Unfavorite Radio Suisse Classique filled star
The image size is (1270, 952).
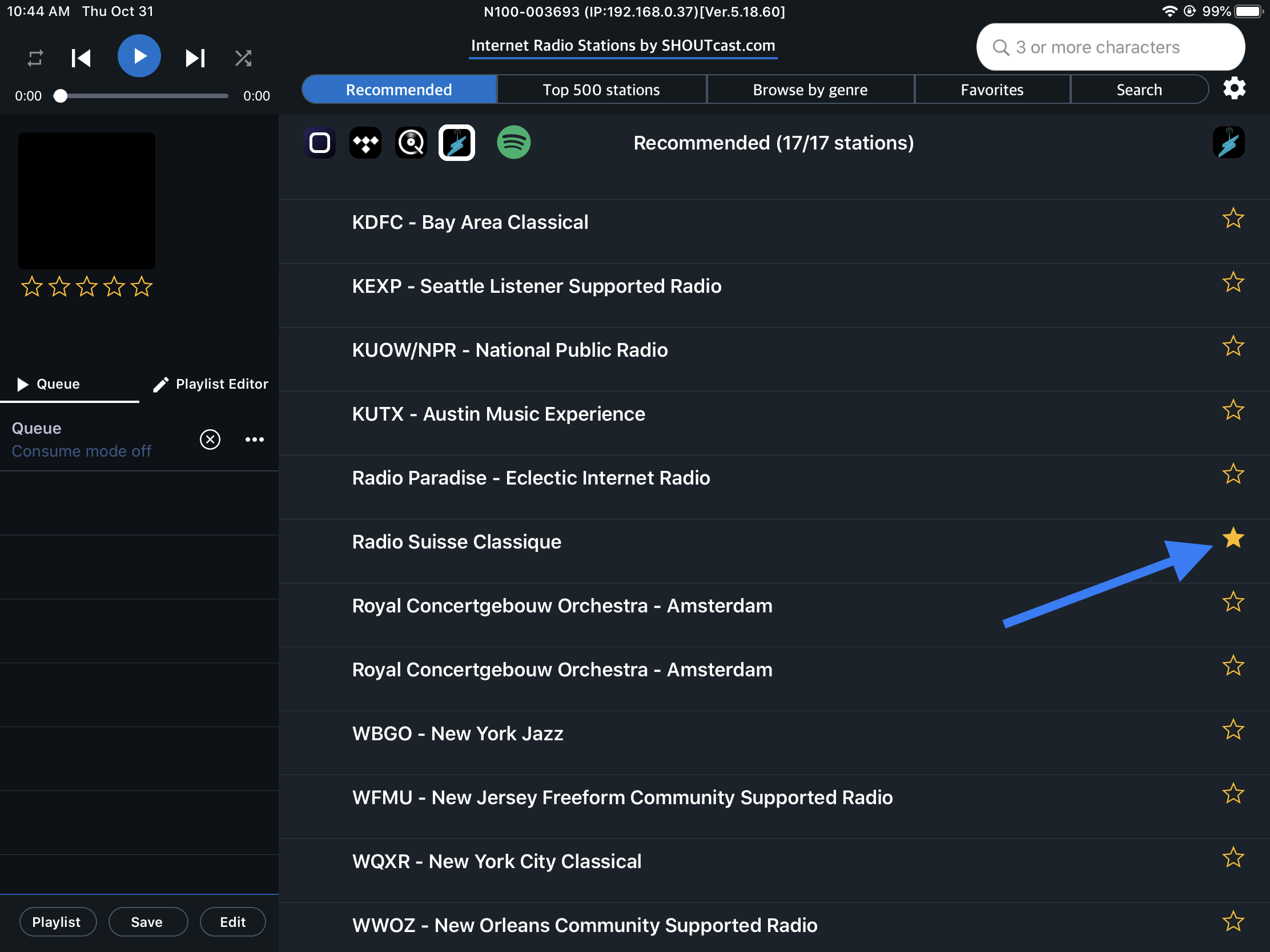pos(1233,538)
